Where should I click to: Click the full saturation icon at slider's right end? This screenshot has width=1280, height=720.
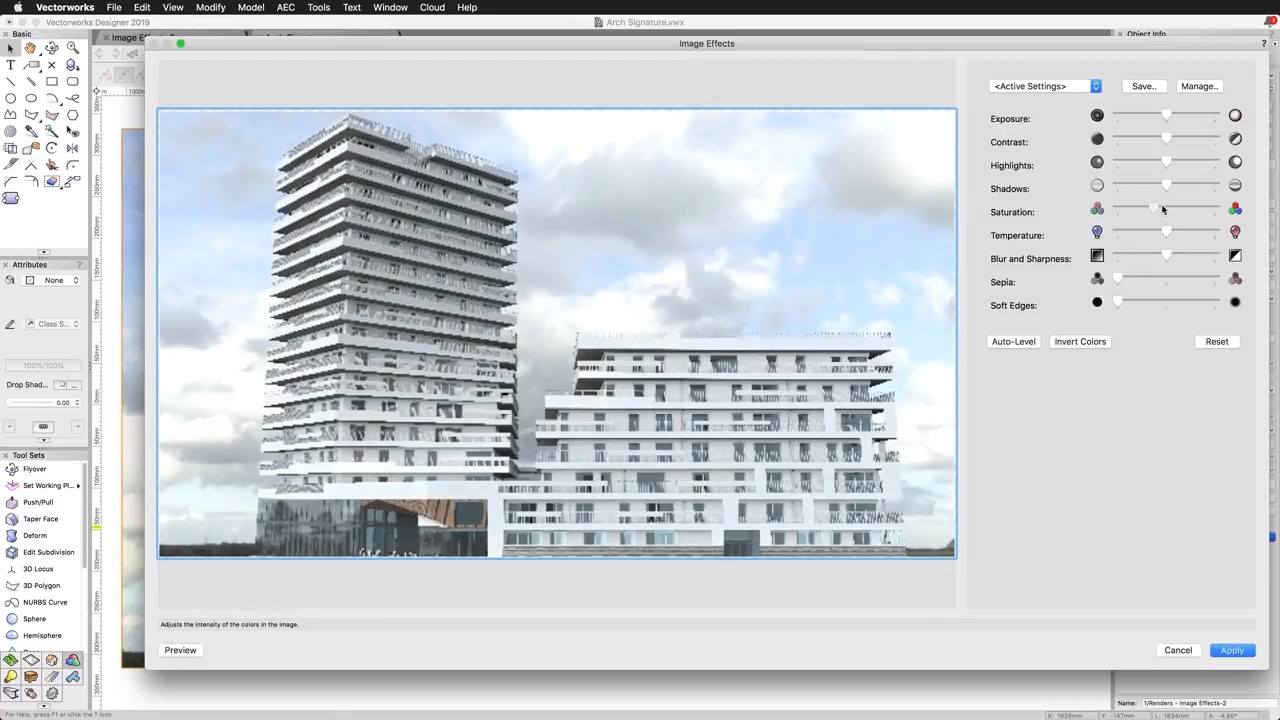point(1235,209)
